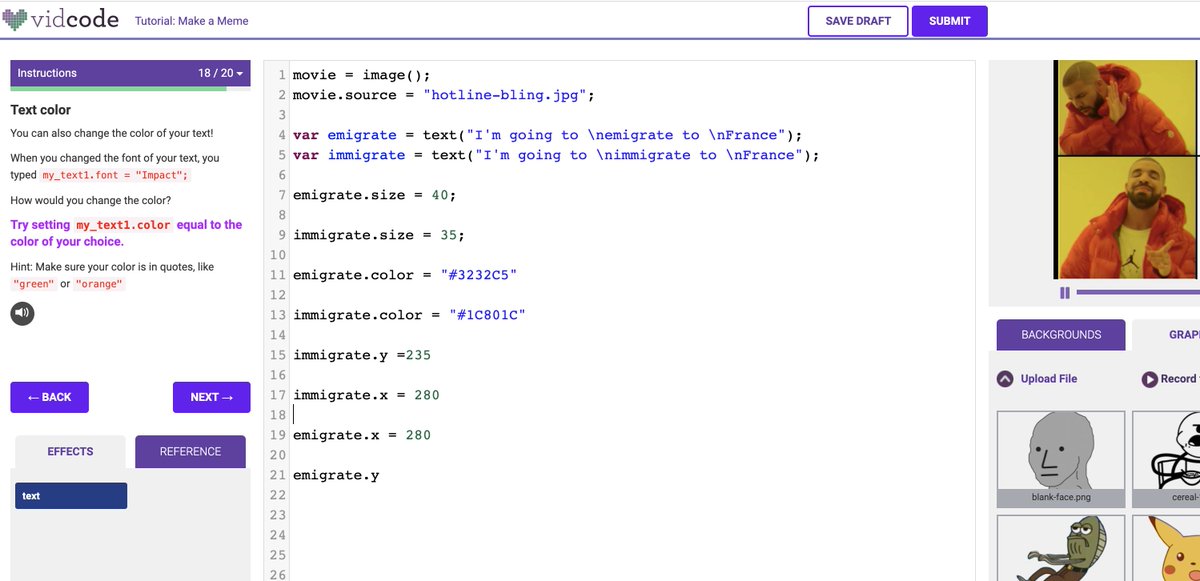Click the value 235 on line 15
The image size is (1200, 581).
(x=418, y=355)
